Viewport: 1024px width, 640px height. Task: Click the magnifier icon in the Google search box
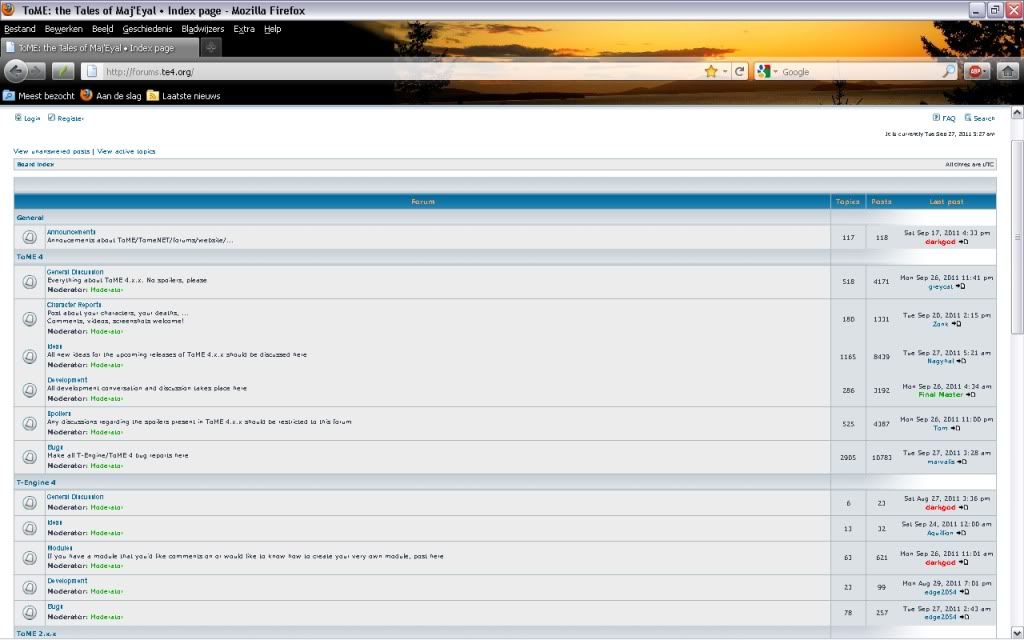click(x=948, y=71)
